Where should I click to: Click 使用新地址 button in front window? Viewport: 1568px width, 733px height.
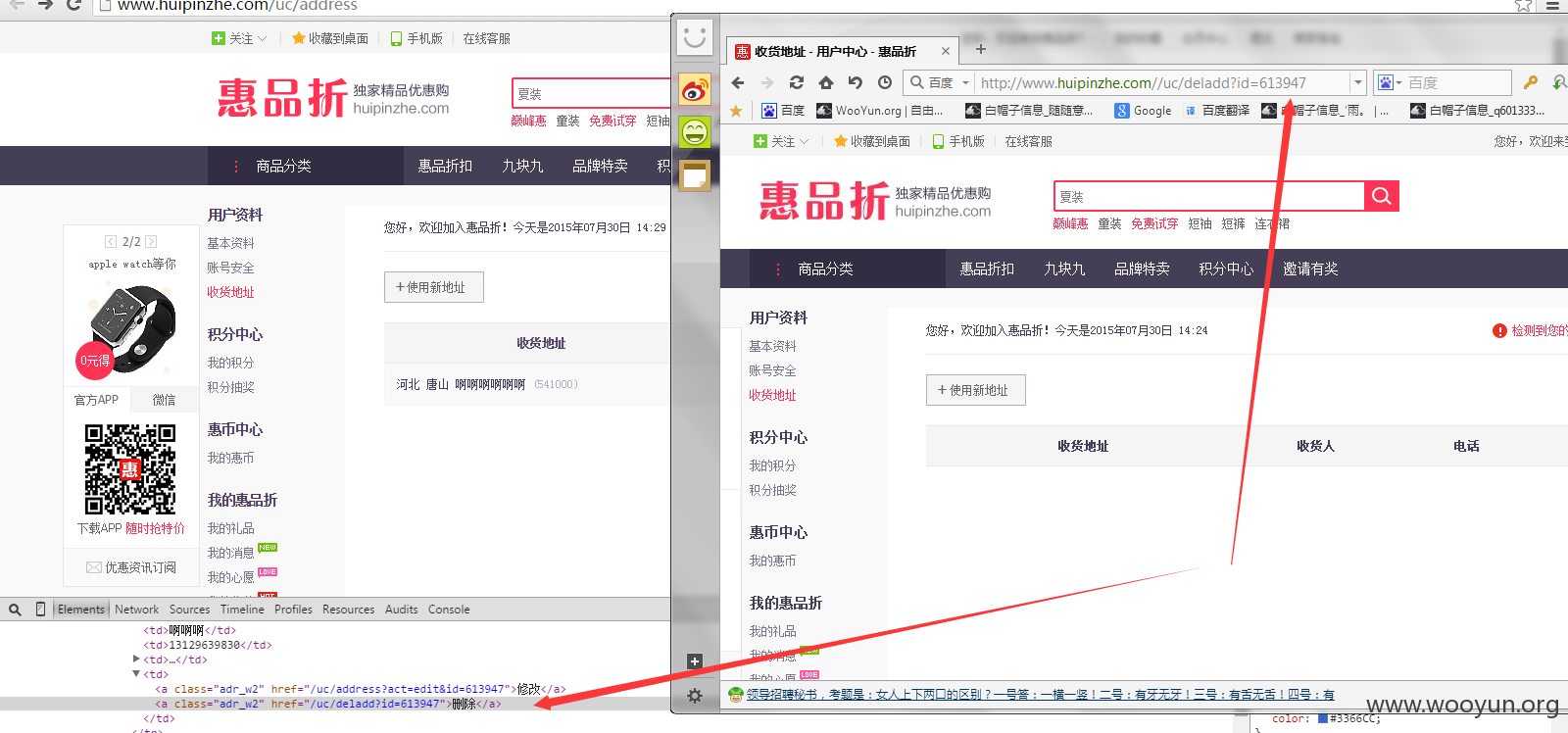click(975, 390)
